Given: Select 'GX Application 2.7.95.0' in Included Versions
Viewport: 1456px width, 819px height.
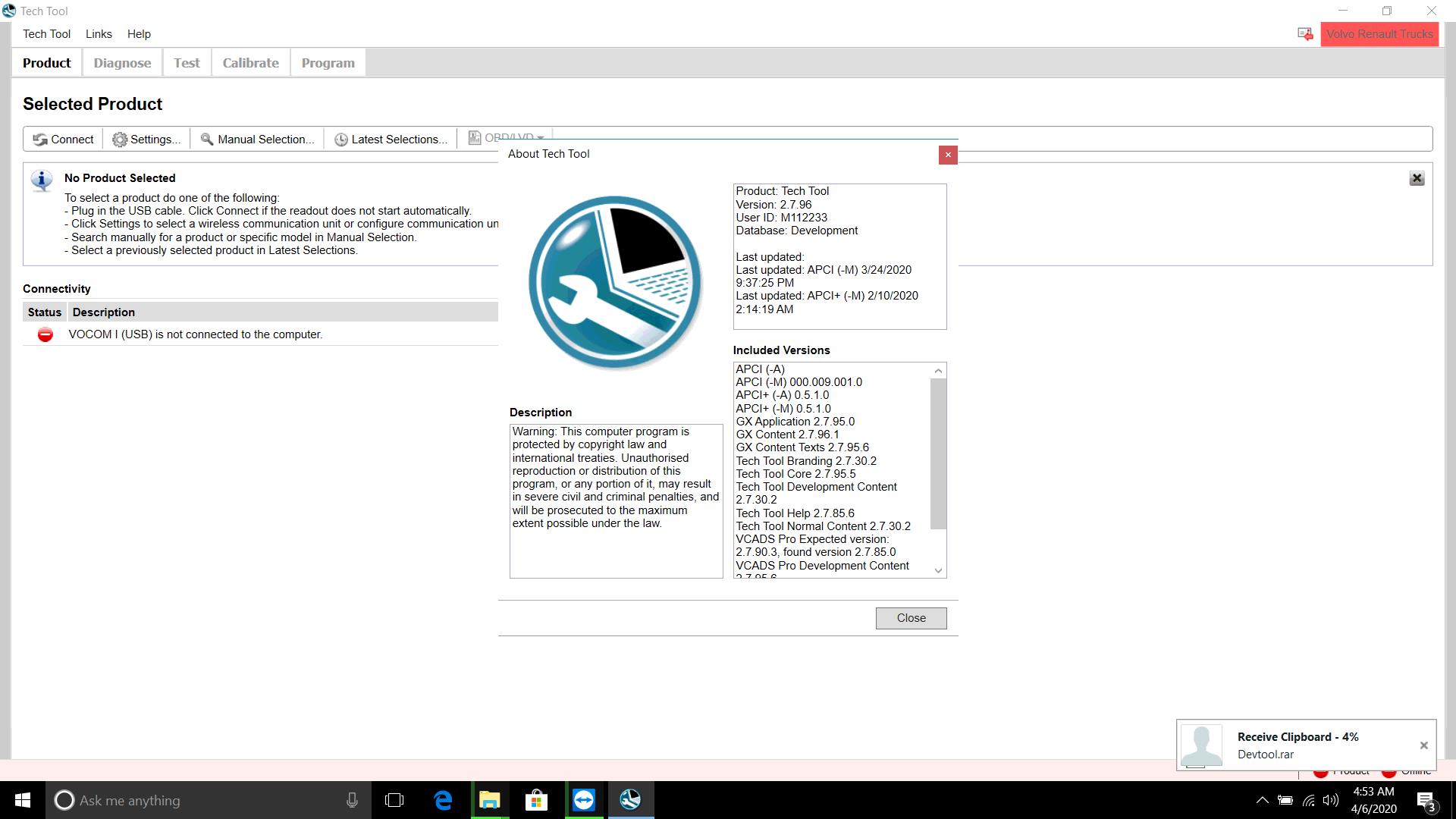Looking at the screenshot, I should tap(795, 422).
